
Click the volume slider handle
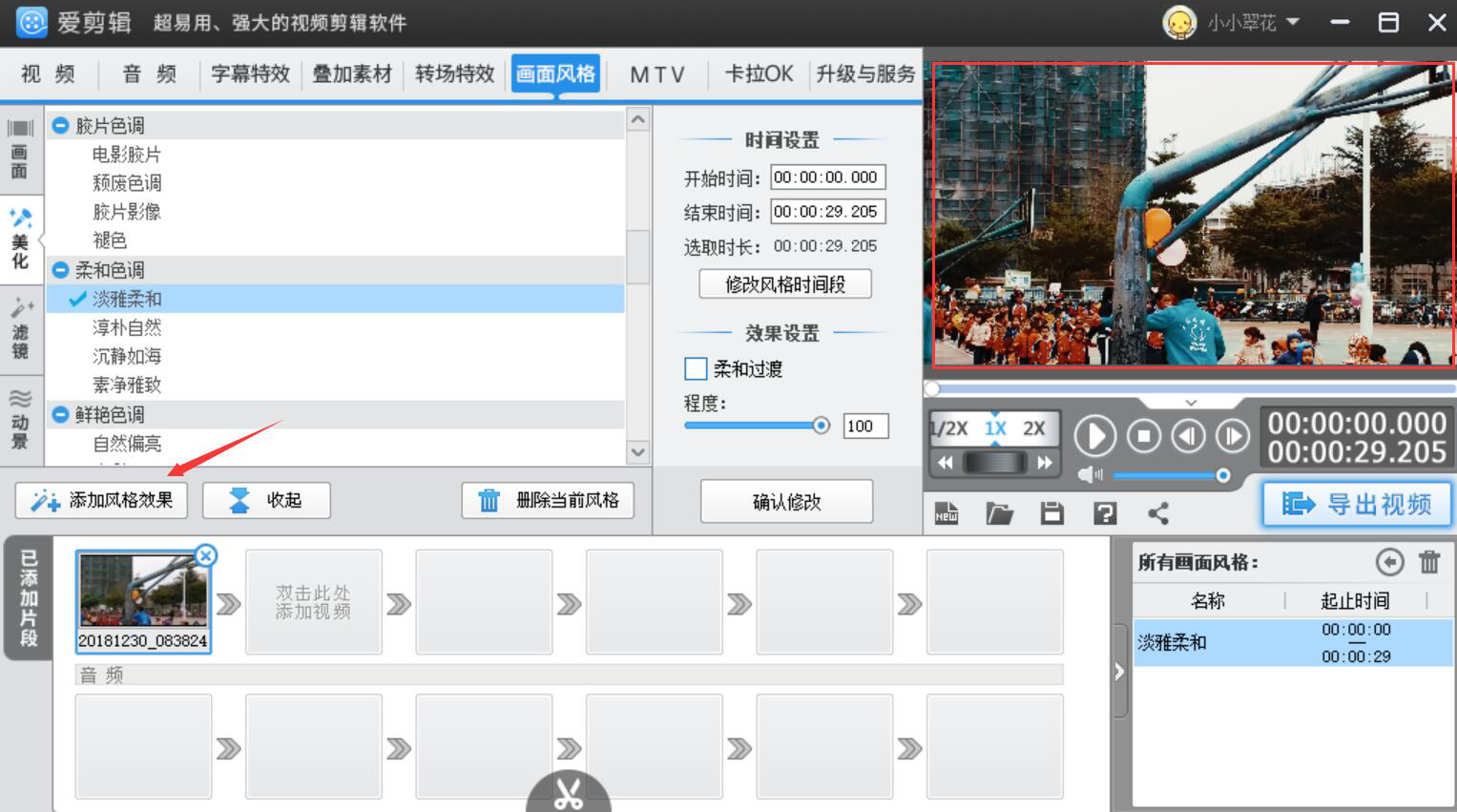[1222, 475]
